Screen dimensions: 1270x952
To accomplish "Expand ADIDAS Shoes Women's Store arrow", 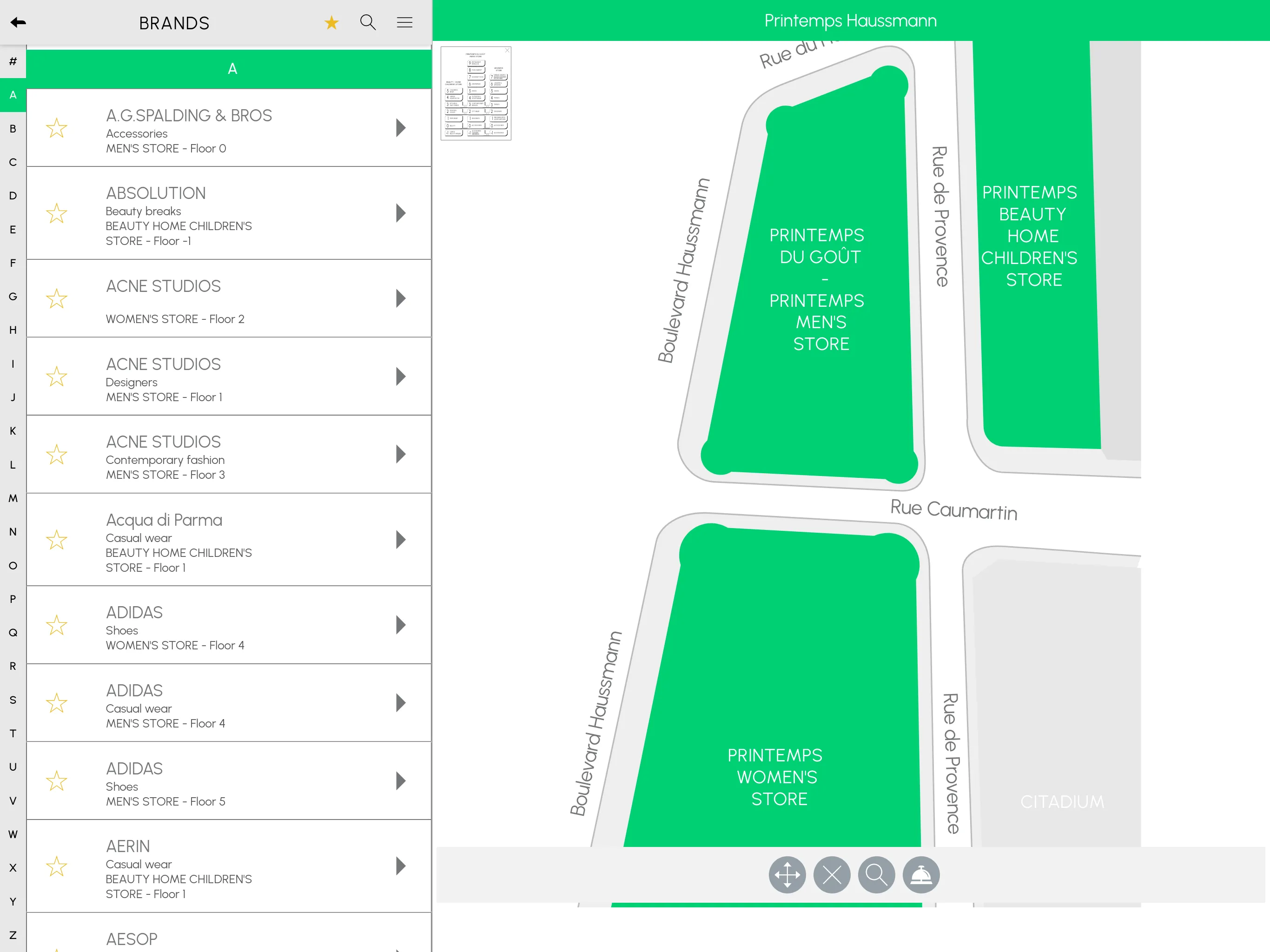I will click(401, 625).
